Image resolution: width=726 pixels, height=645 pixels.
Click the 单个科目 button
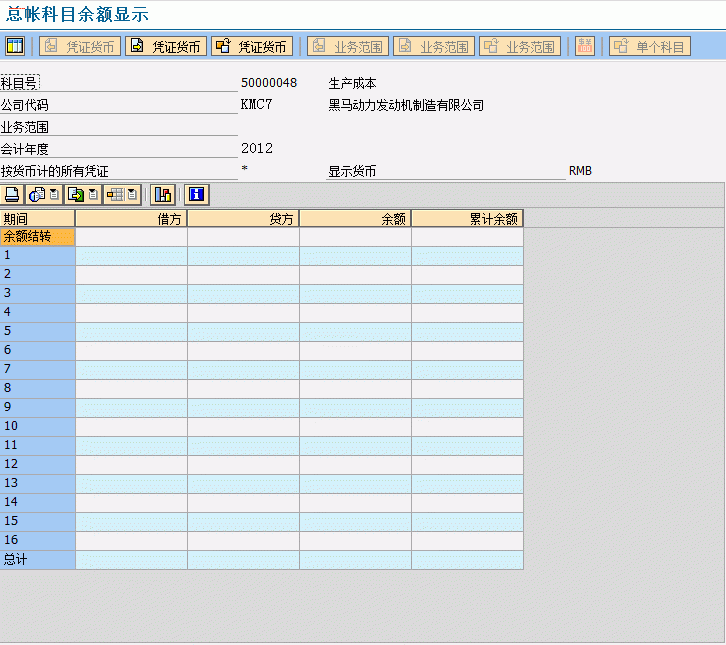point(650,46)
